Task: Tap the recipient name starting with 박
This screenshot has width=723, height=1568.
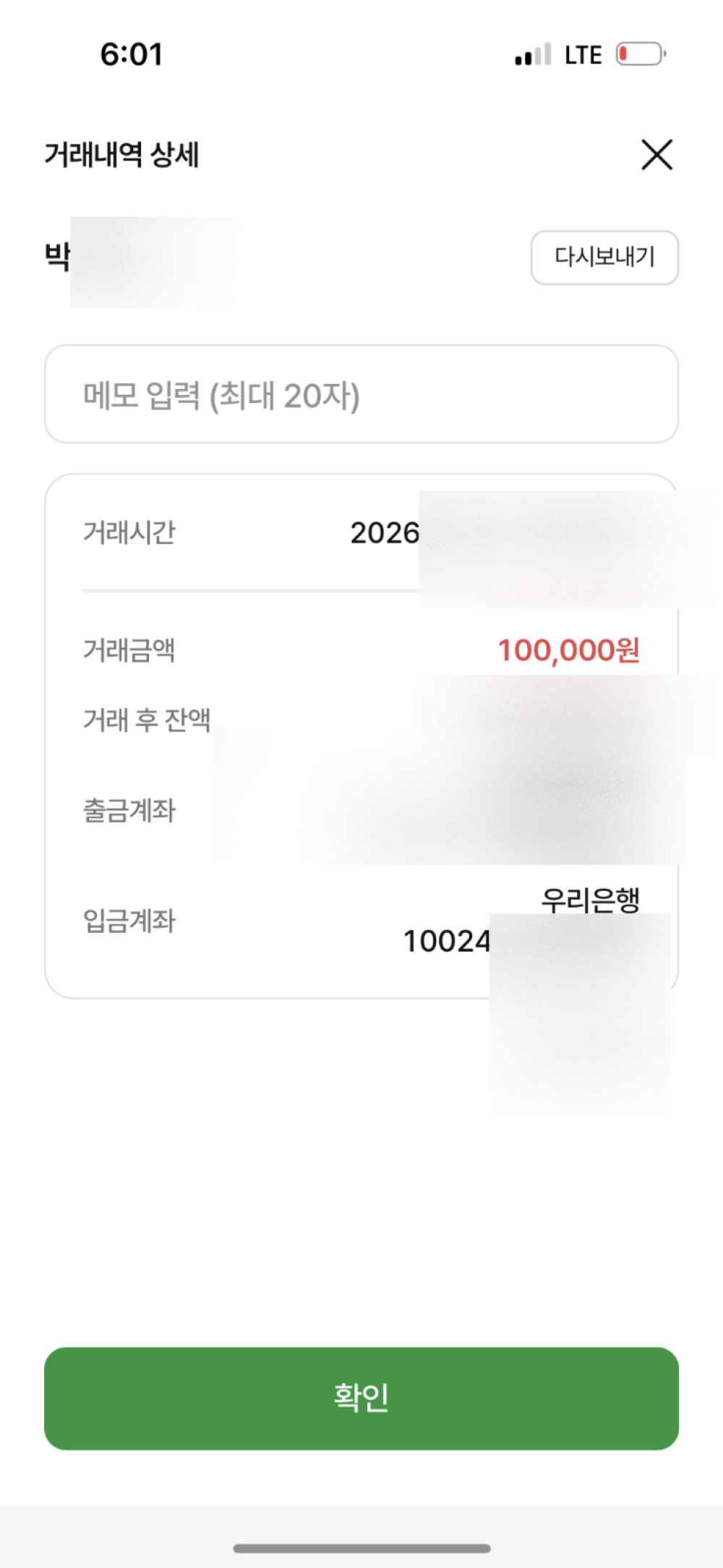Action: click(58, 257)
